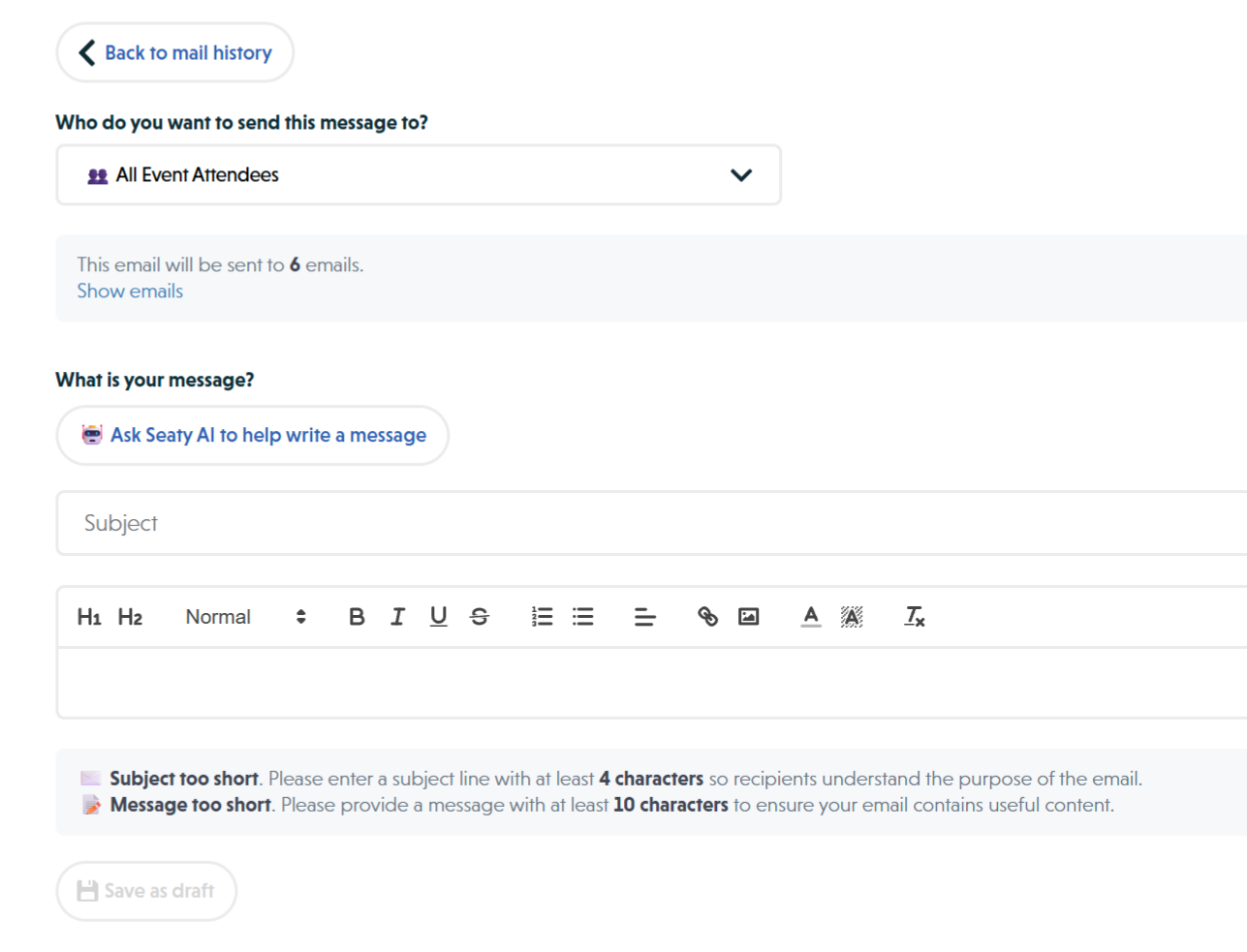1247x952 pixels.
Task: Show emails for the recipient list
Action: [x=129, y=291]
